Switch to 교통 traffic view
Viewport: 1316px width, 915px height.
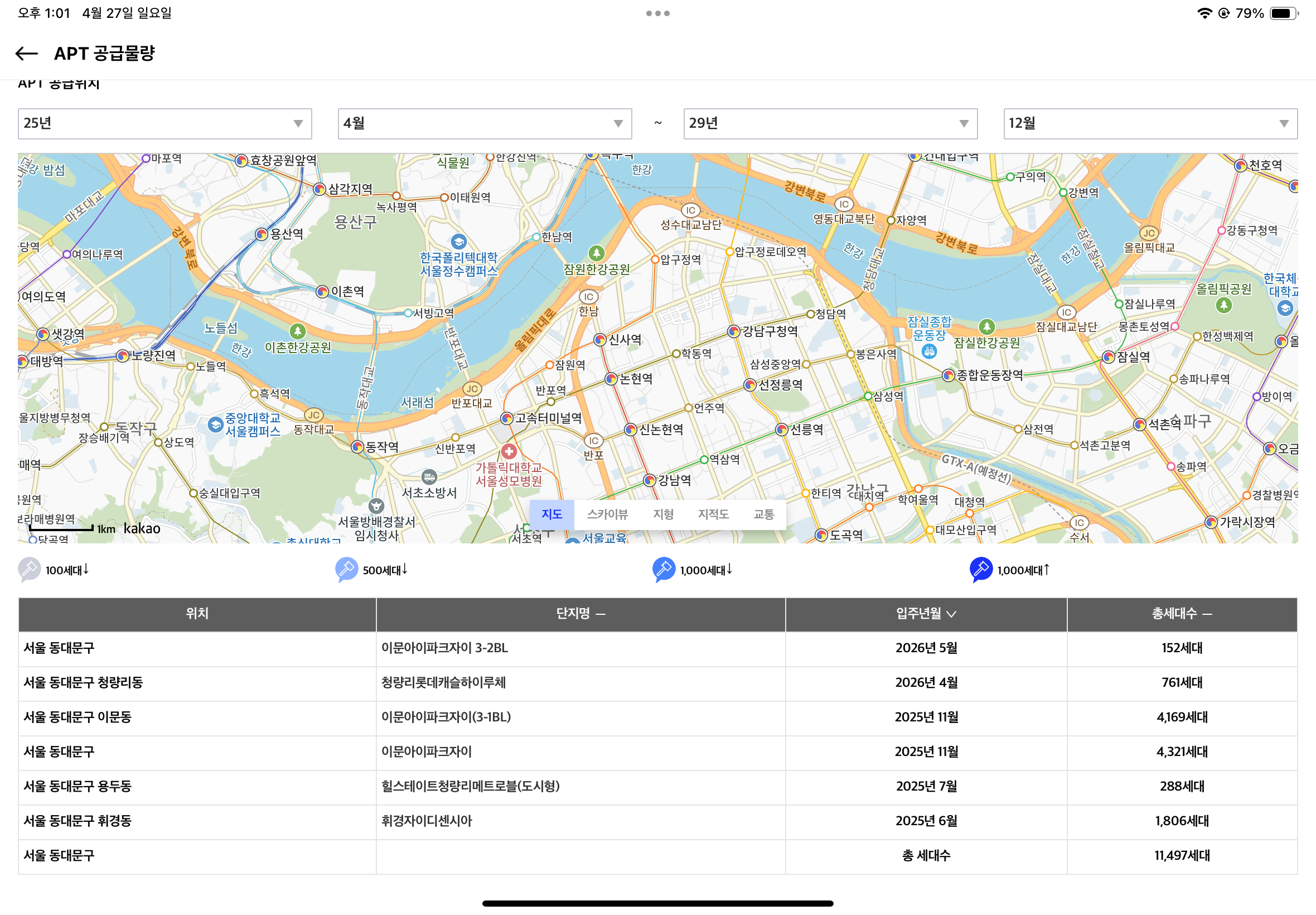point(764,514)
